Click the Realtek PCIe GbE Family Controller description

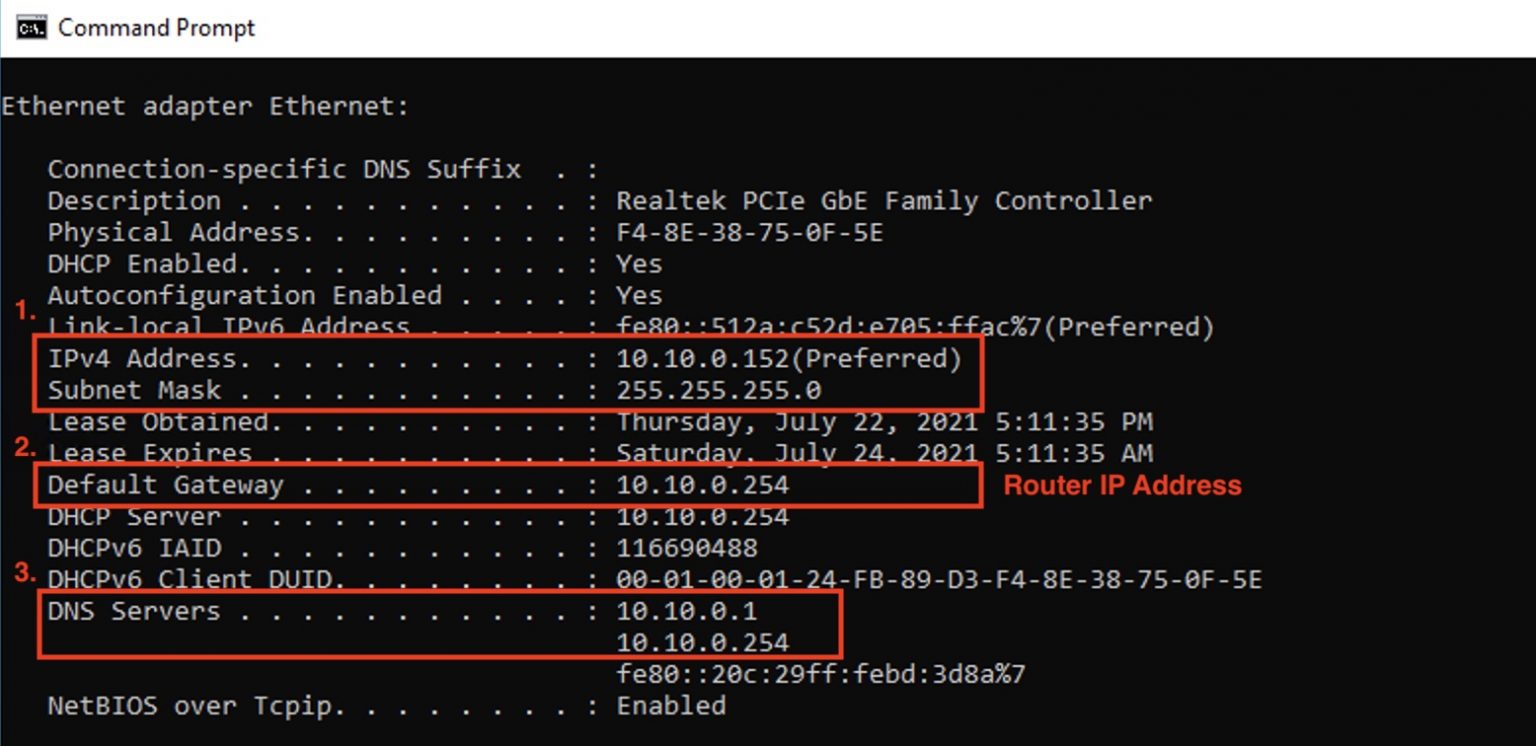click(x=883, y=201)
